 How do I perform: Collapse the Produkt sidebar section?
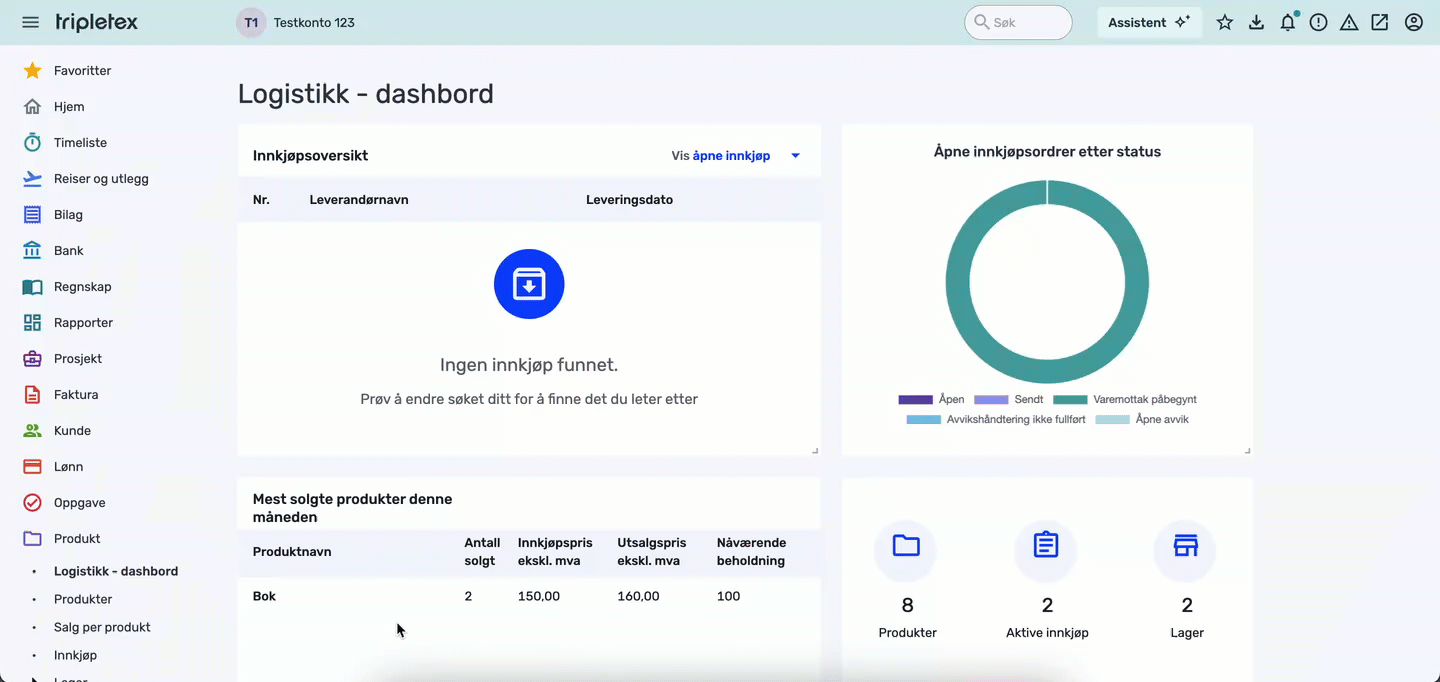77,538
